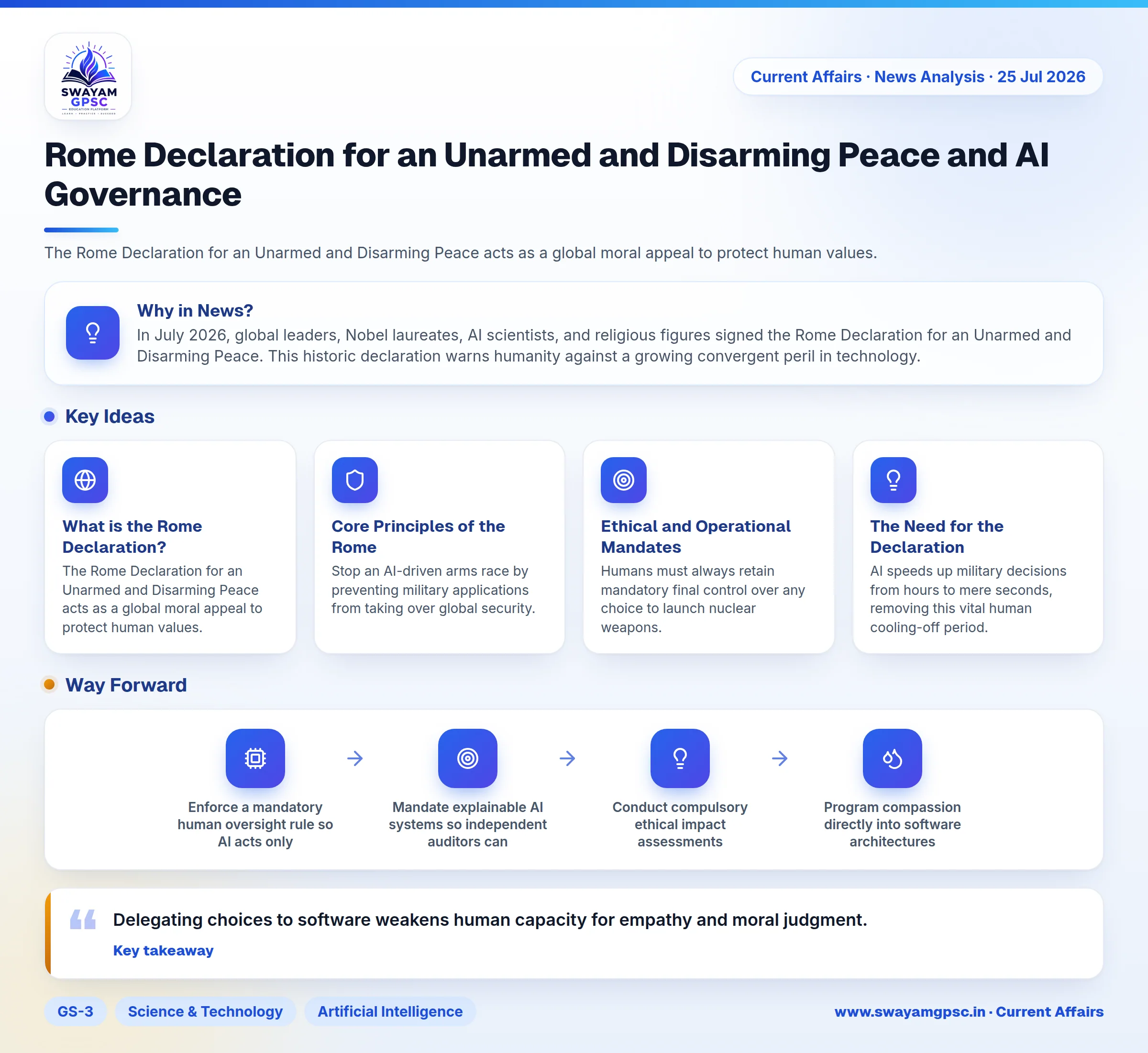Click the Swayam GPSC logo

(88, 77)
